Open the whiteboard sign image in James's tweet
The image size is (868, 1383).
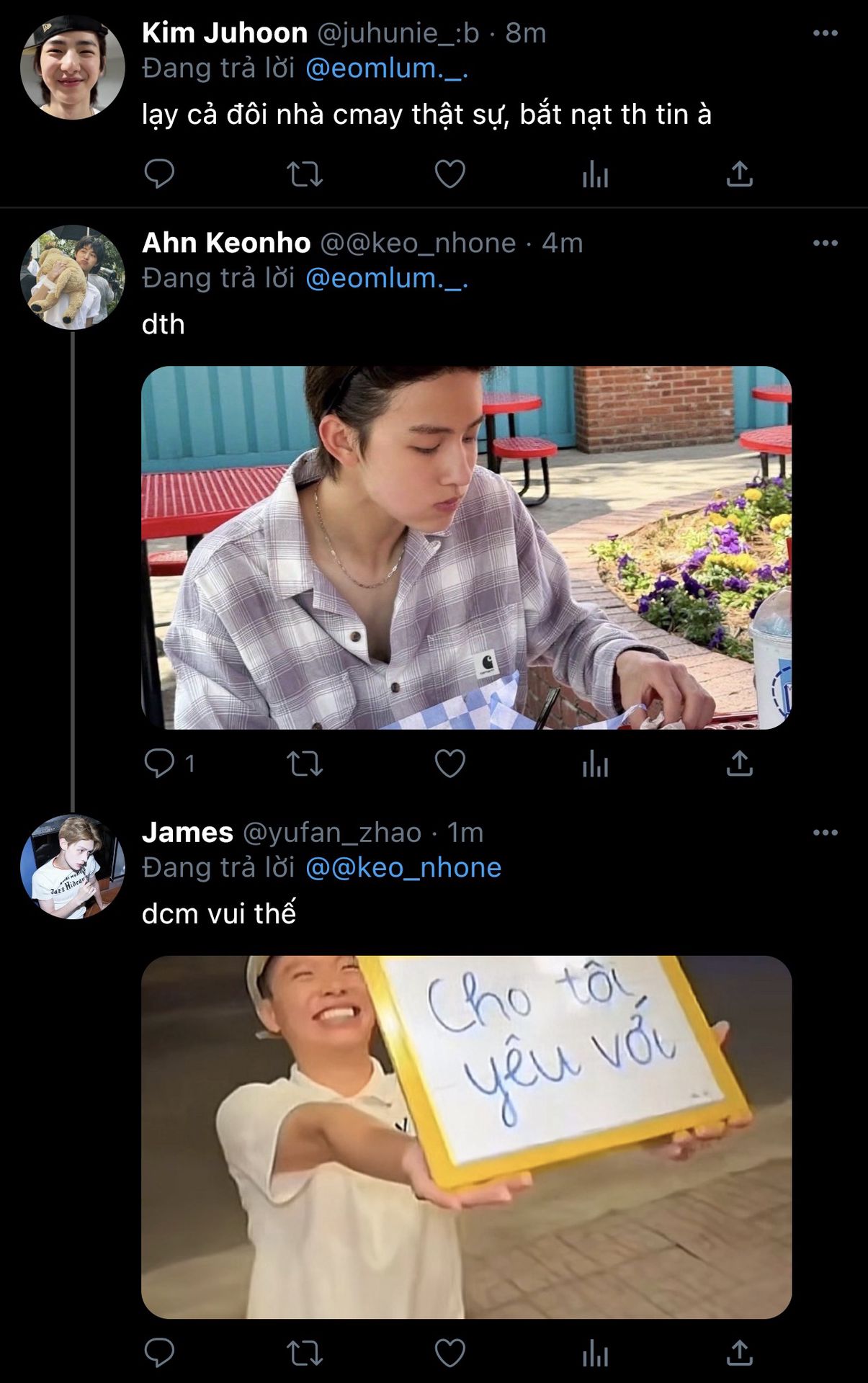pyautogui.click(x=466, y=1137)
